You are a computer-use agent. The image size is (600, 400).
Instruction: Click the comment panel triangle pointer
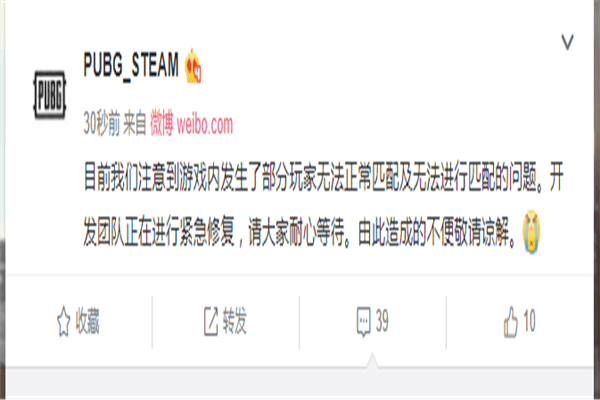[372, 361]
